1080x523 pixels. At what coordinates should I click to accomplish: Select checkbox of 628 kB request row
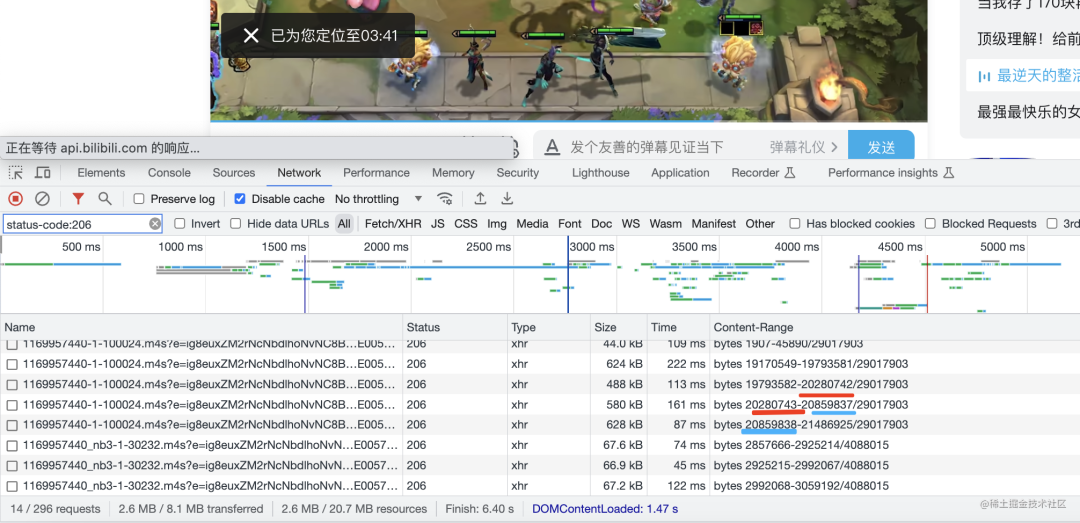point(12,424)
